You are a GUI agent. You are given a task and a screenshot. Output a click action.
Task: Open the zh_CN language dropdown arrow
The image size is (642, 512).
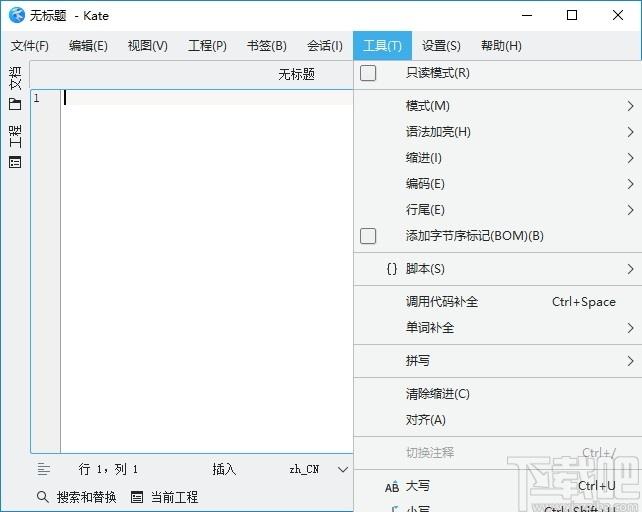coord(343,469)
